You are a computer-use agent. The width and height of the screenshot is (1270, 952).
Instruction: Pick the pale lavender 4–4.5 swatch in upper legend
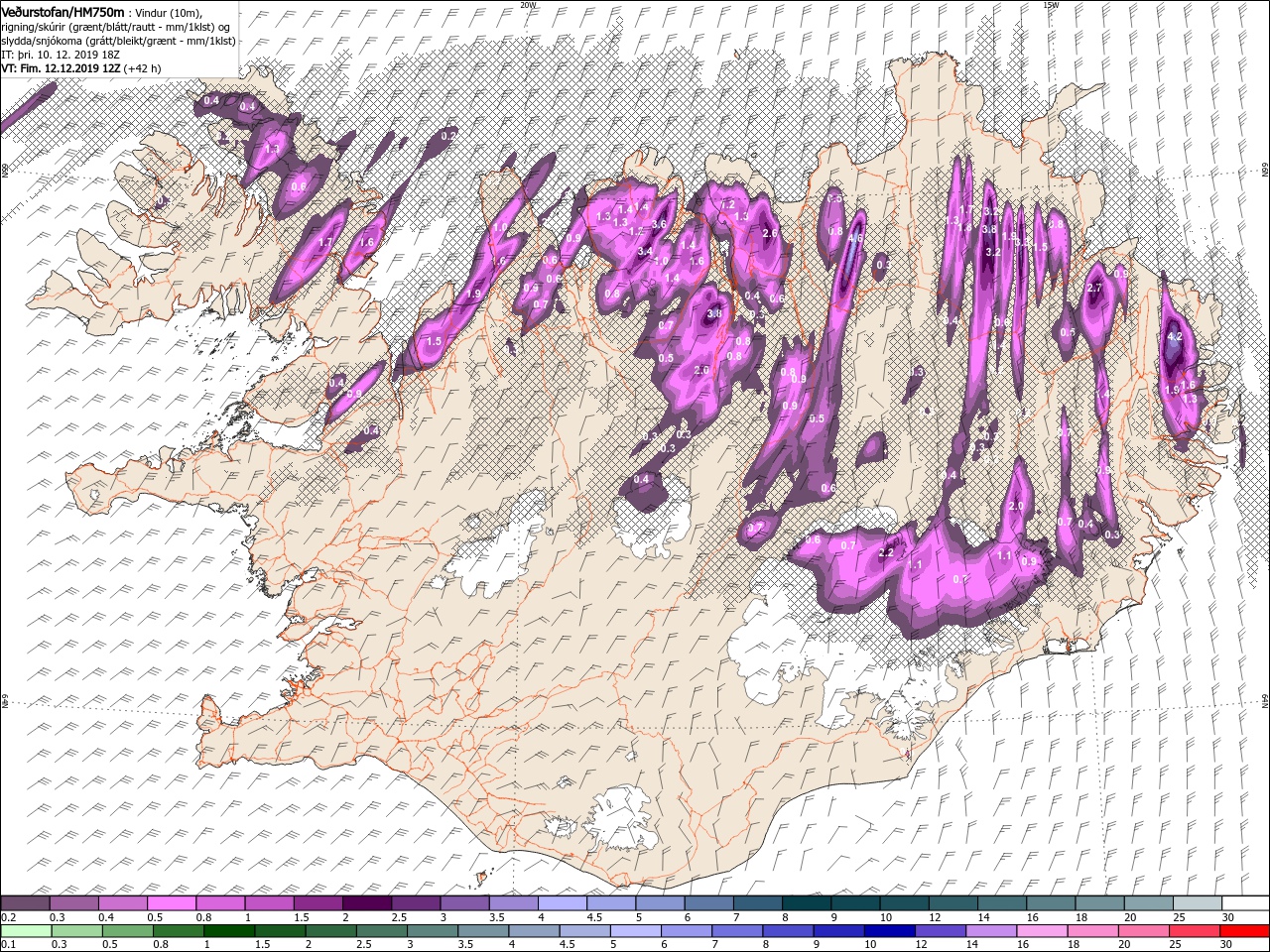562,903
